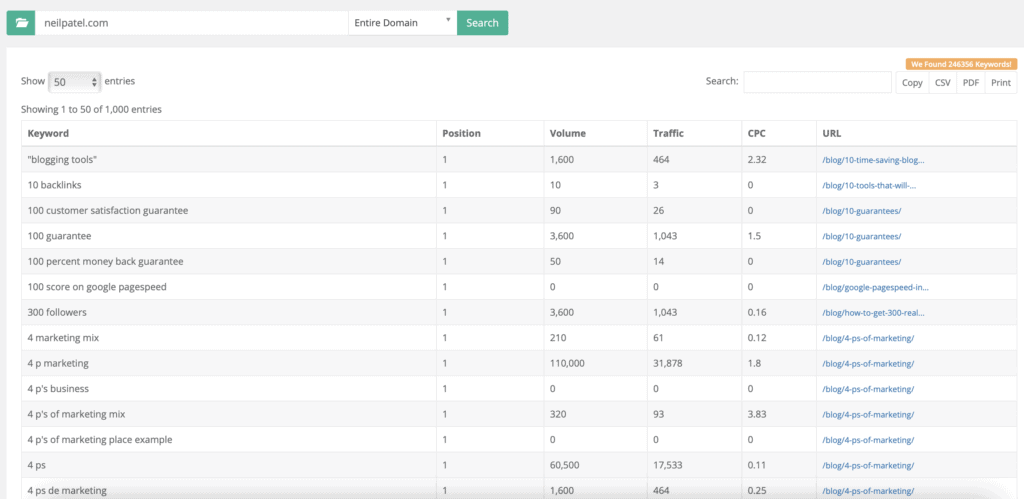This screenshot has height=499, width=1024.
Task: Click the Showing 1 to 50 of 1,000 entries text
Action: tap(91, 110)
